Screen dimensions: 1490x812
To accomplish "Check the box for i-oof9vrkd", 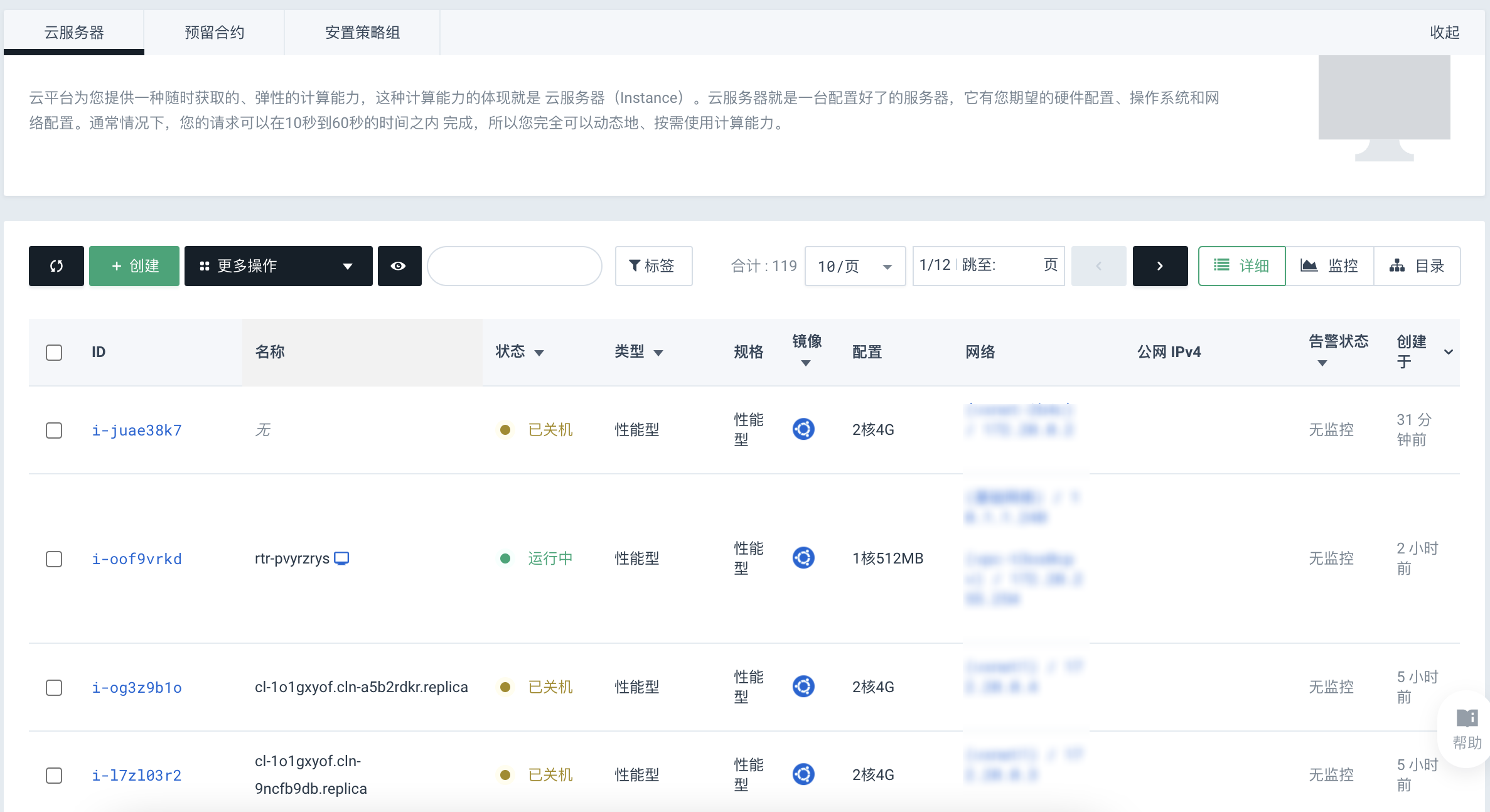I will pyautogui.click(x=54, y=559).
